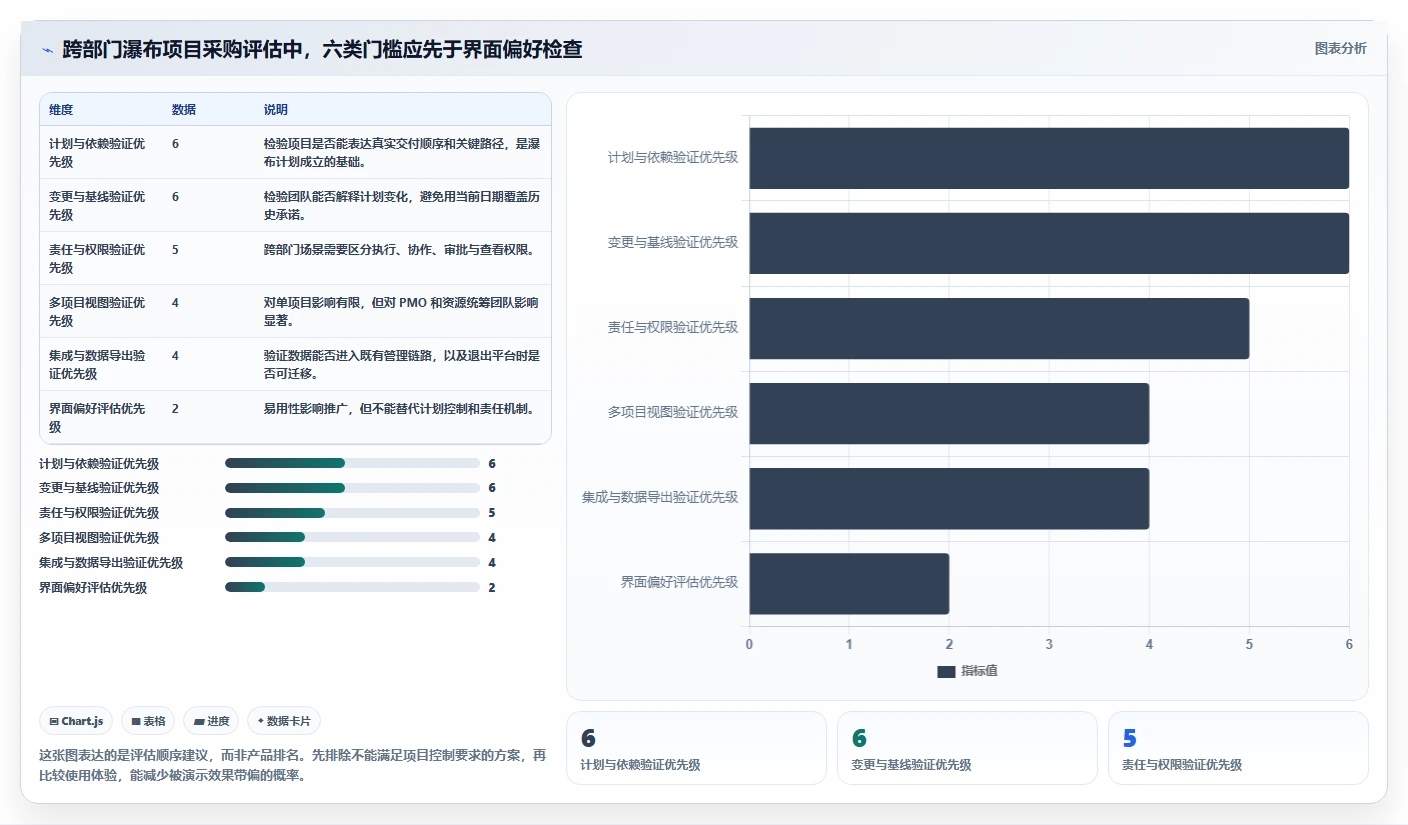This screenshot has width=1408, height=825.
Task: Click the 计划与依赖验证优先级 progress bar
Action: click(x=352, y=463)
